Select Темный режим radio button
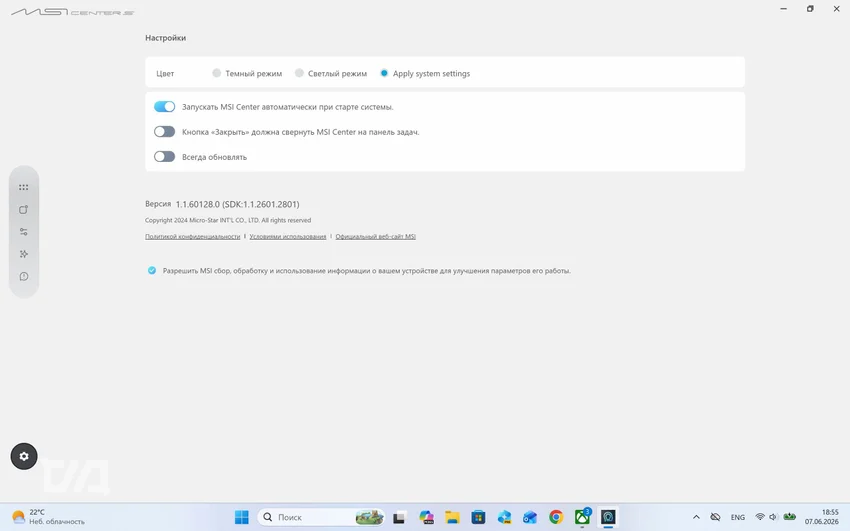Screen dimensions: 850x531 point(216,73)
